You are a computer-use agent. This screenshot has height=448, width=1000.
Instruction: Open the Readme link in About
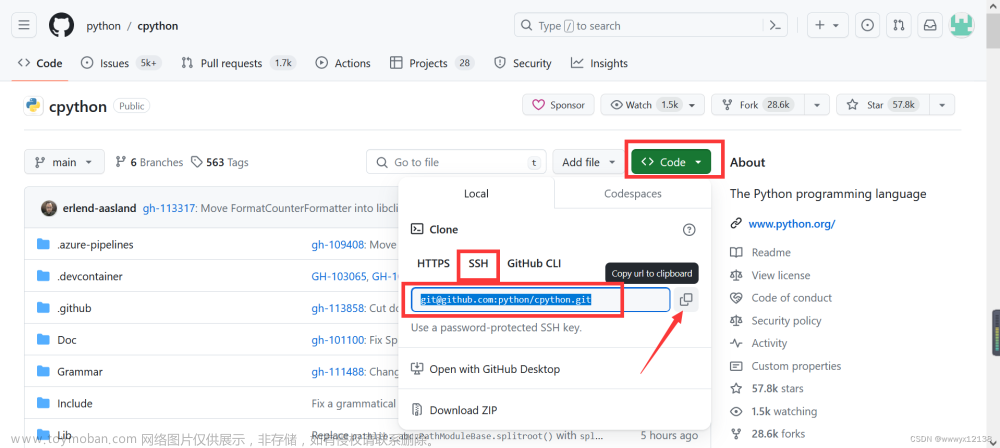[770, 252]
